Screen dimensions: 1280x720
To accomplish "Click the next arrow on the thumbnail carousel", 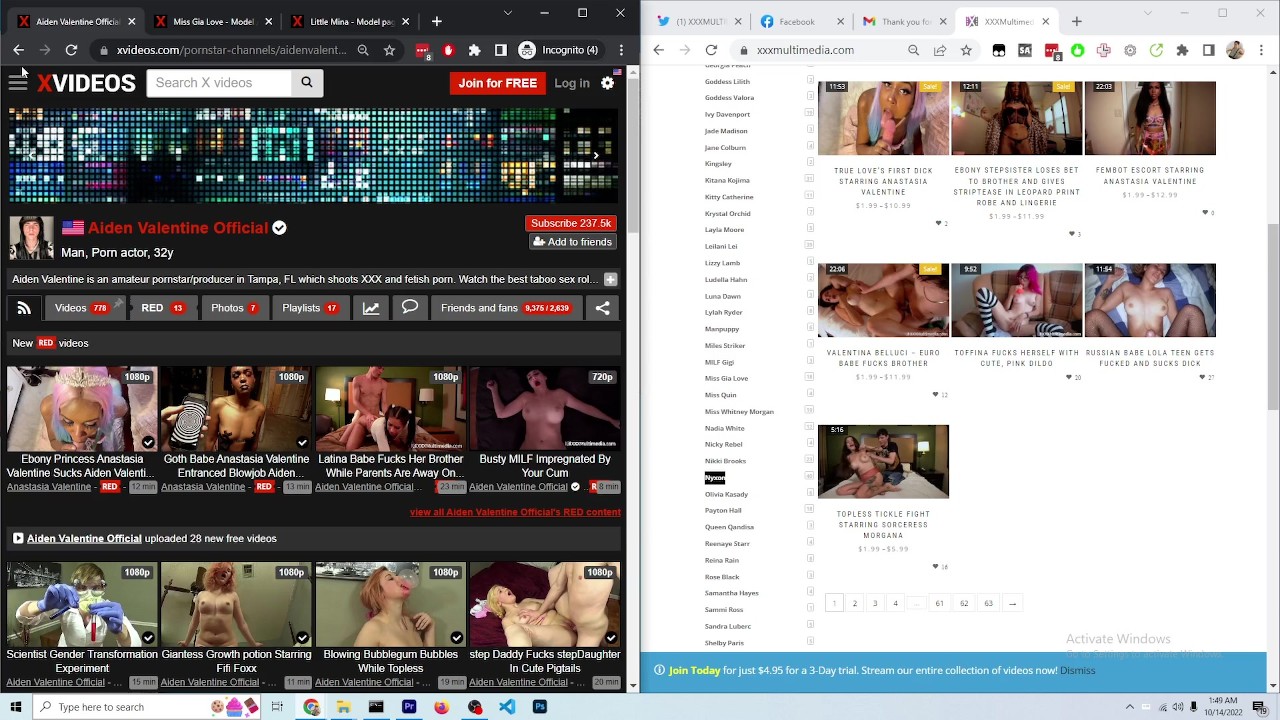I will tap(595, 155).
